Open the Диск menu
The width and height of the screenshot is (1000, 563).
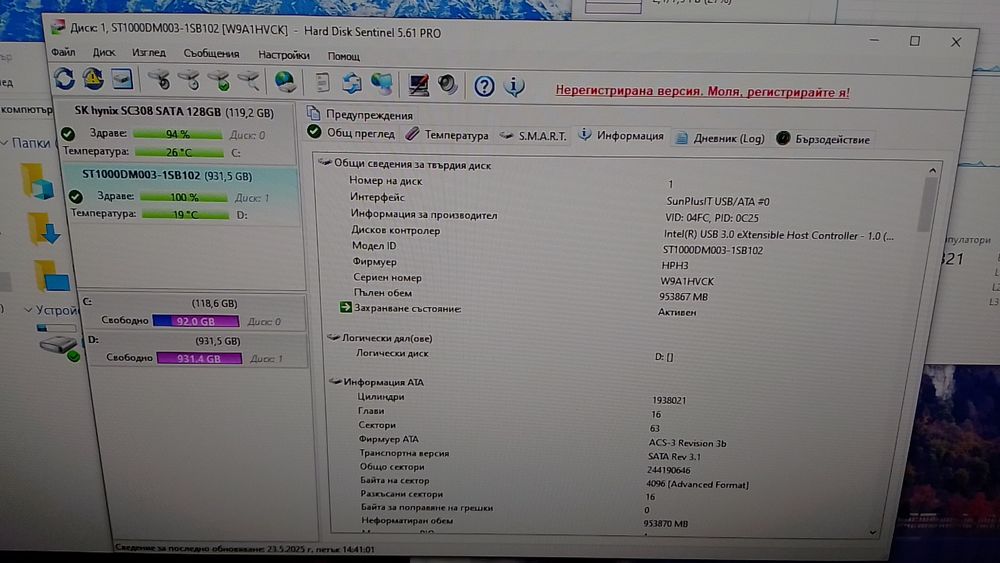(104, 52)
